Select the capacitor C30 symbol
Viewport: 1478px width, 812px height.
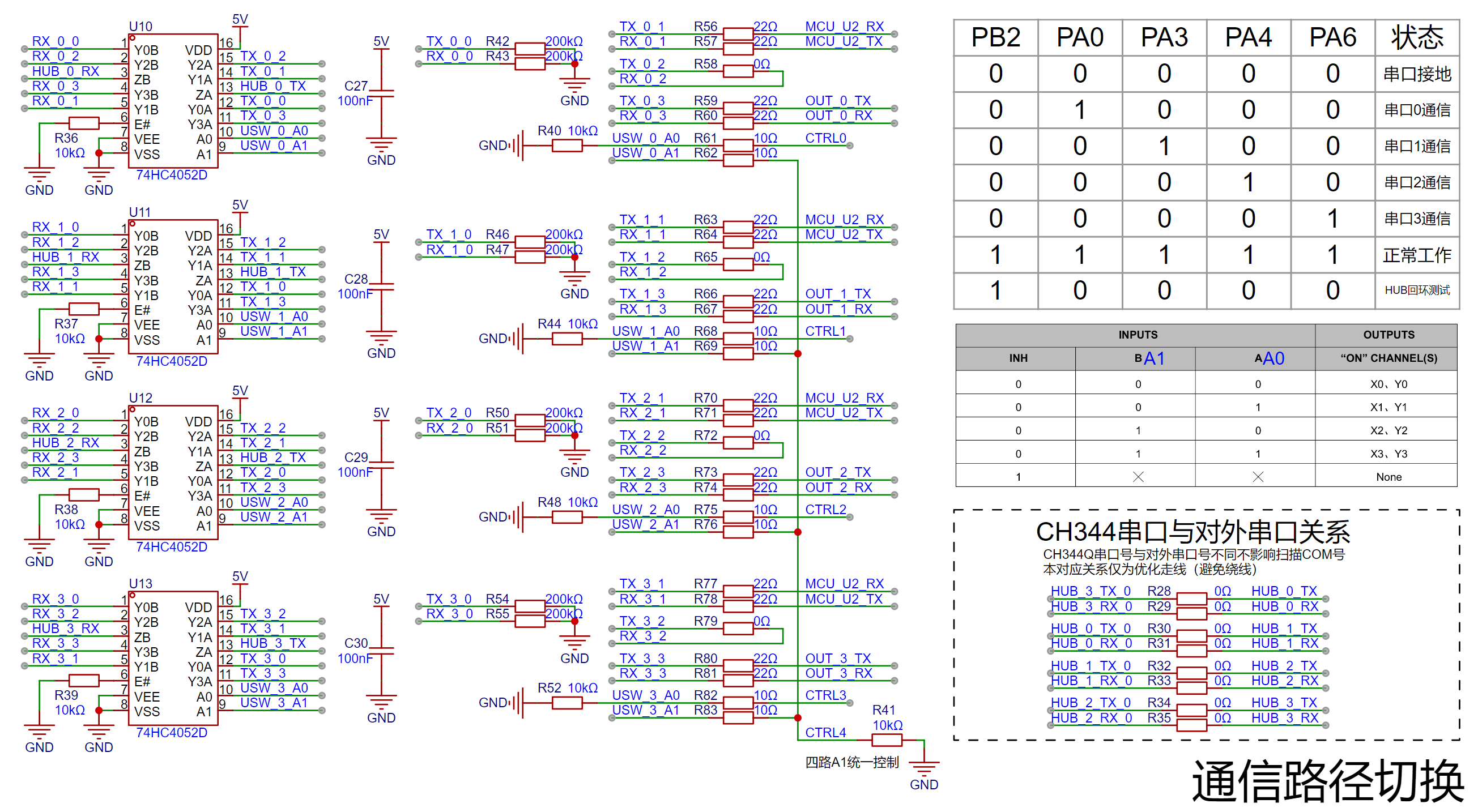[382, 651]
